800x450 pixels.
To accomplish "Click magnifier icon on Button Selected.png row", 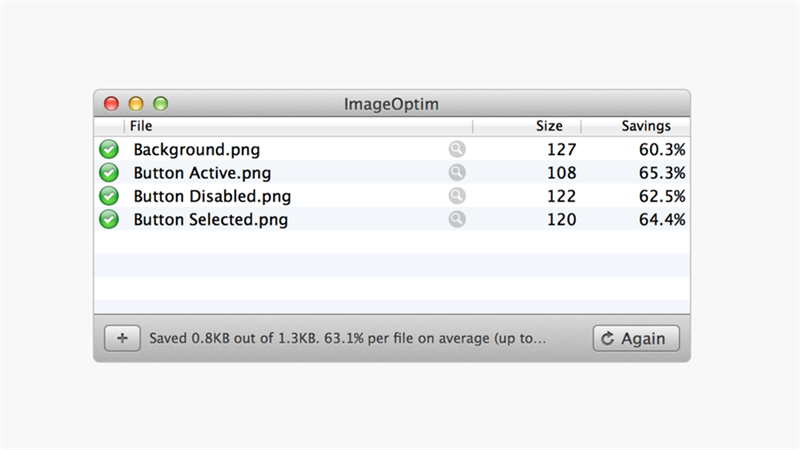I will point(457,219).
